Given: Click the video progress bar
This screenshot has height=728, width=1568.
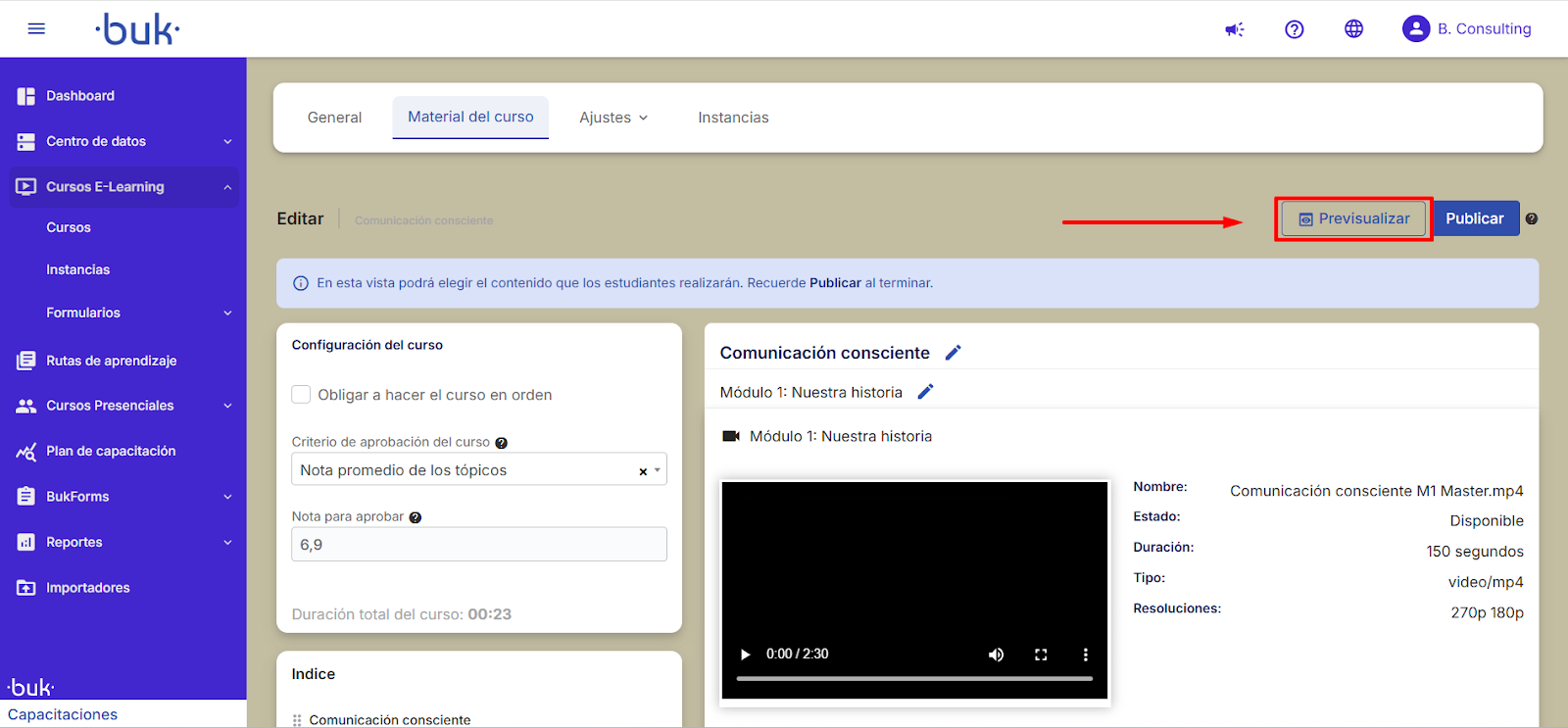Looking at the screenshot, I should 913,678.
